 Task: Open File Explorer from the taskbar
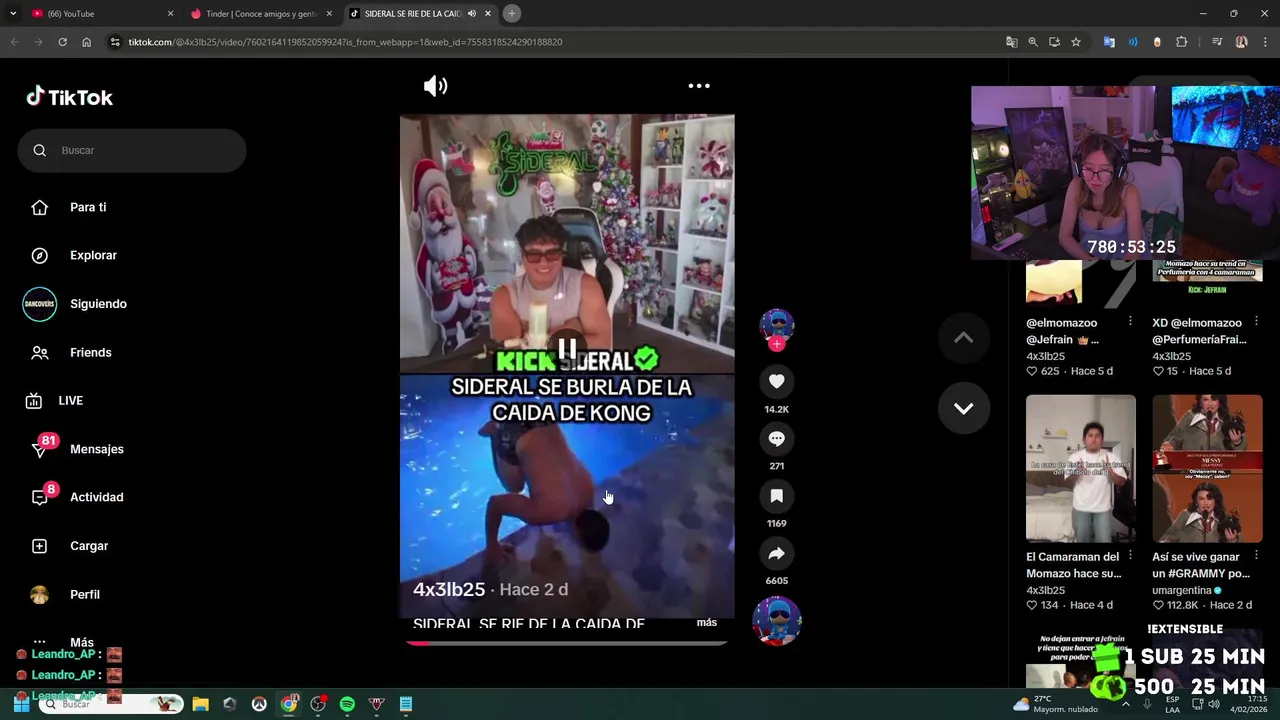(200, 704)
